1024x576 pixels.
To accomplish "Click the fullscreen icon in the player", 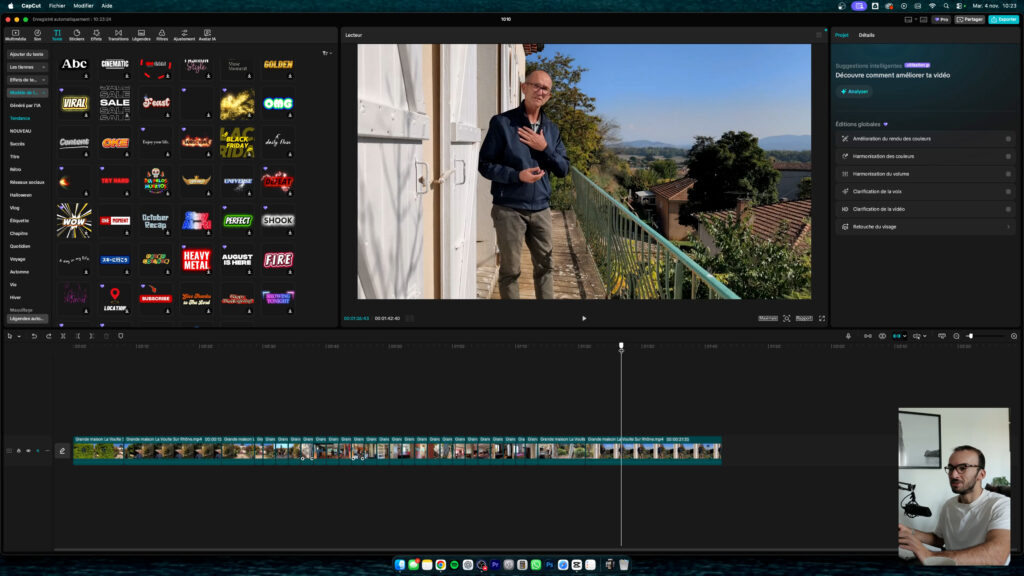I will tap(822, 318).
